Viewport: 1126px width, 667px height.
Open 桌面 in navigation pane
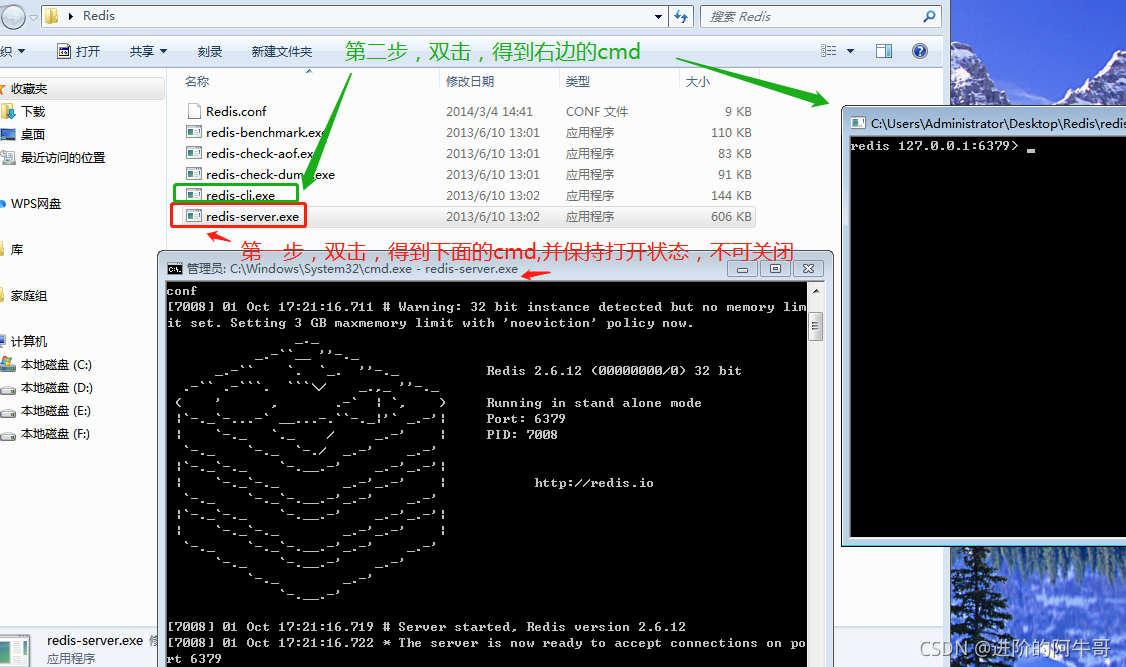(x=33, y=134)
